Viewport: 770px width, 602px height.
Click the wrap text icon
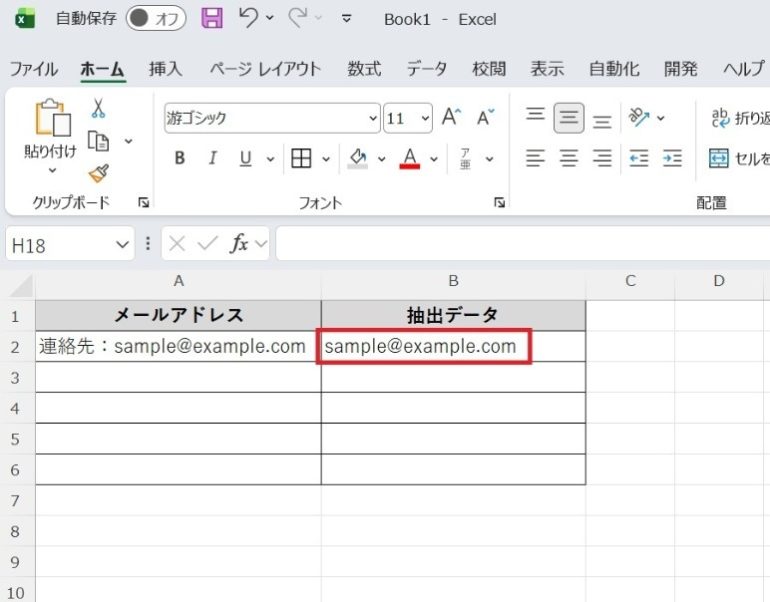click(x=720, y=118)
